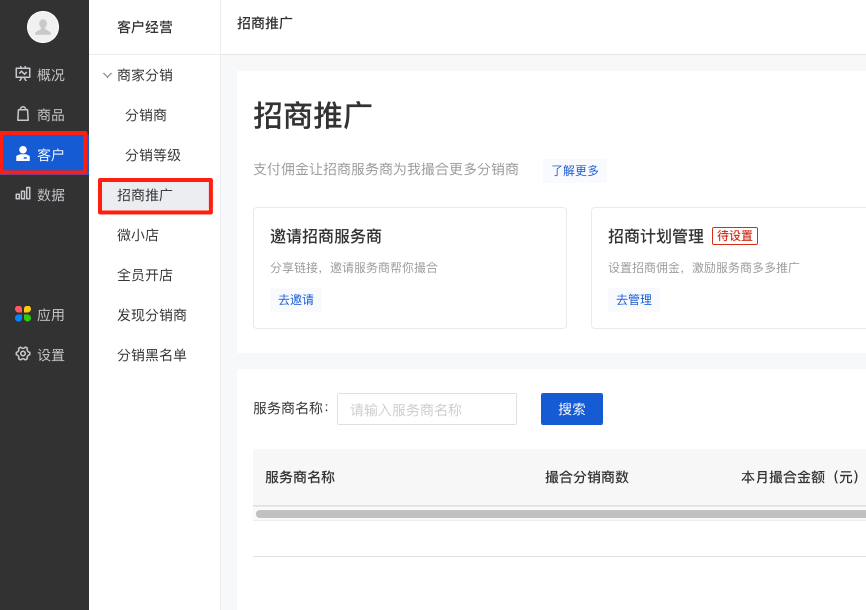This screenshot has height=610, width=866.
Task: Navigate to 发现分销商
Action: 152,315
